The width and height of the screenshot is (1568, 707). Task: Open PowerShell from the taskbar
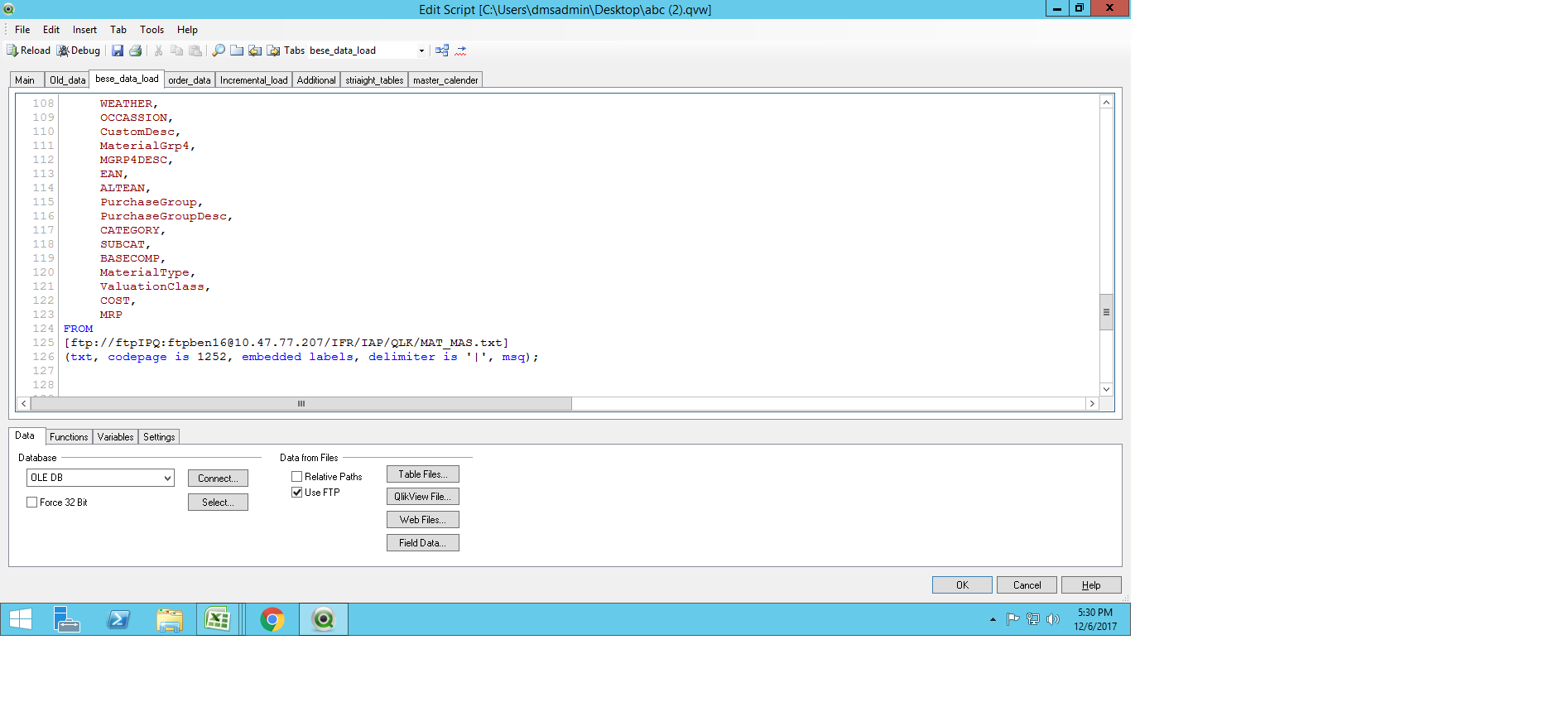[x=118, y=619]
